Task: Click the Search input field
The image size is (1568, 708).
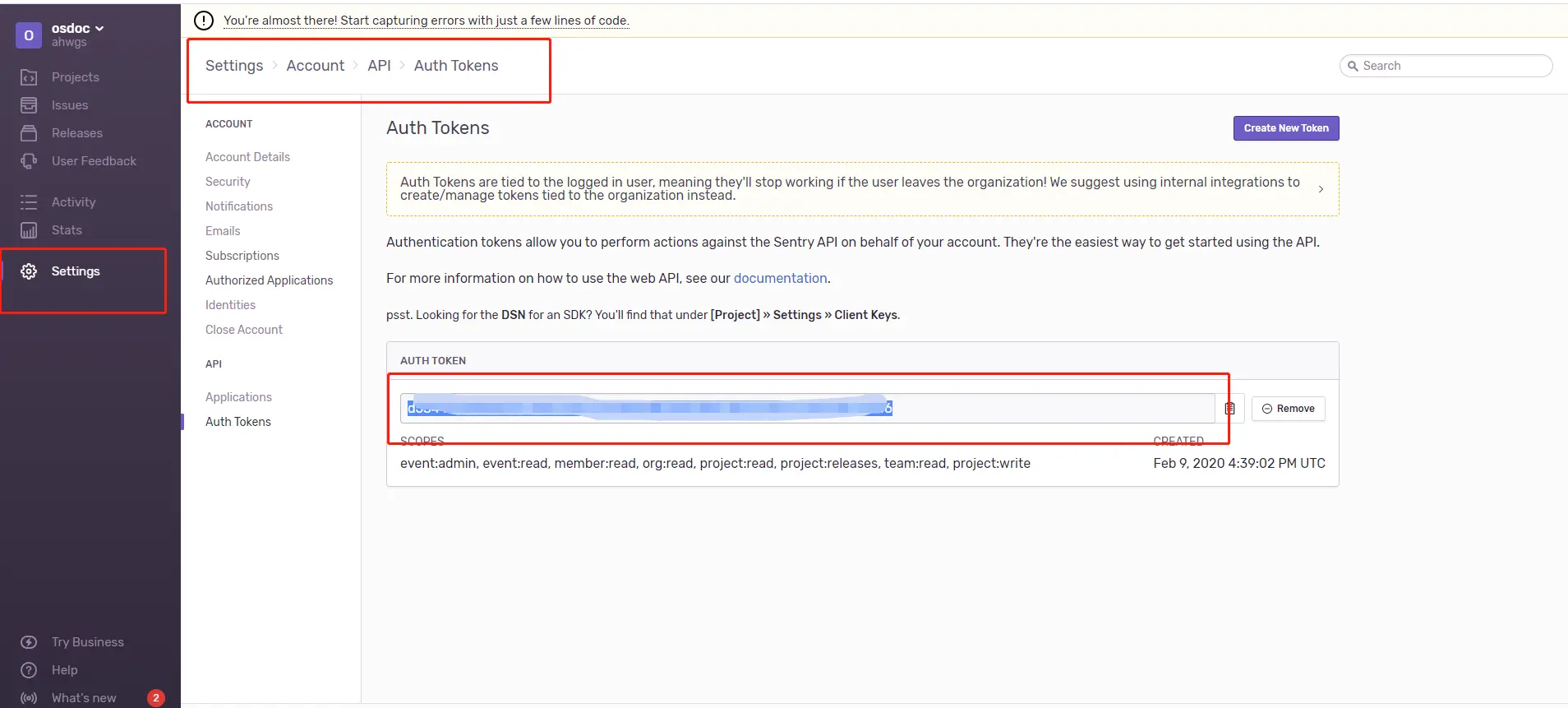Action: 1446,66
